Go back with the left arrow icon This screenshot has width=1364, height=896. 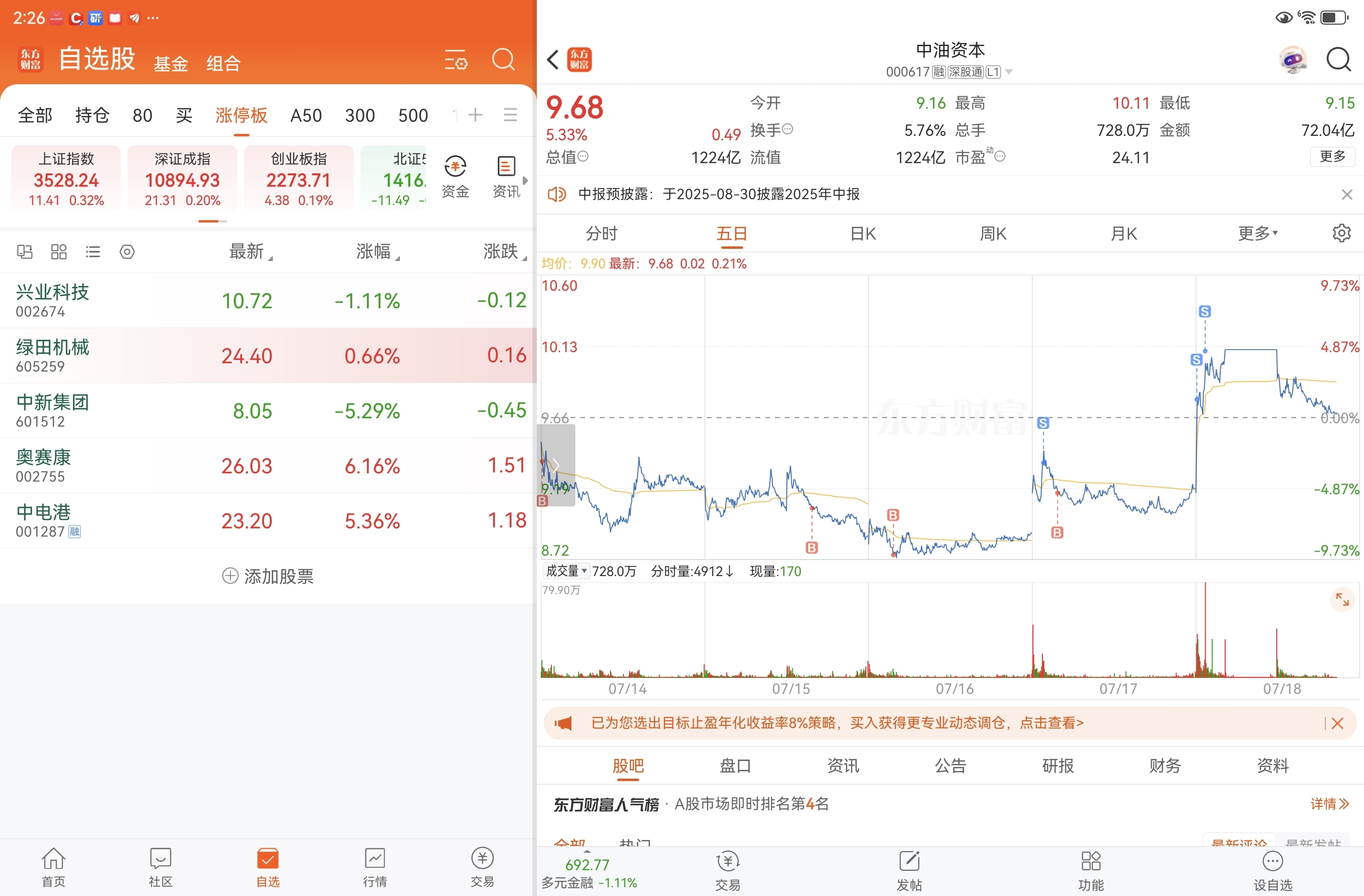552,59
